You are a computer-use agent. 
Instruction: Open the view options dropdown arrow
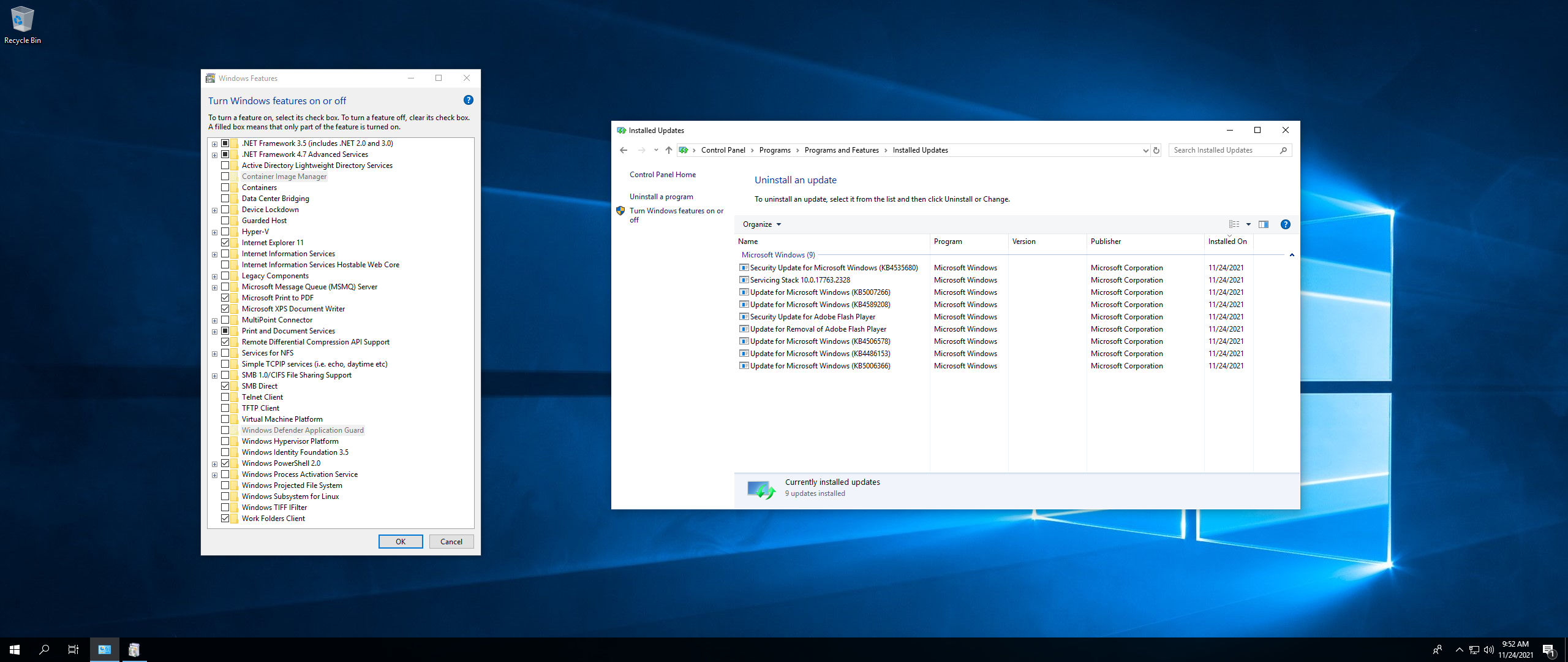(x=1248, y=224)
